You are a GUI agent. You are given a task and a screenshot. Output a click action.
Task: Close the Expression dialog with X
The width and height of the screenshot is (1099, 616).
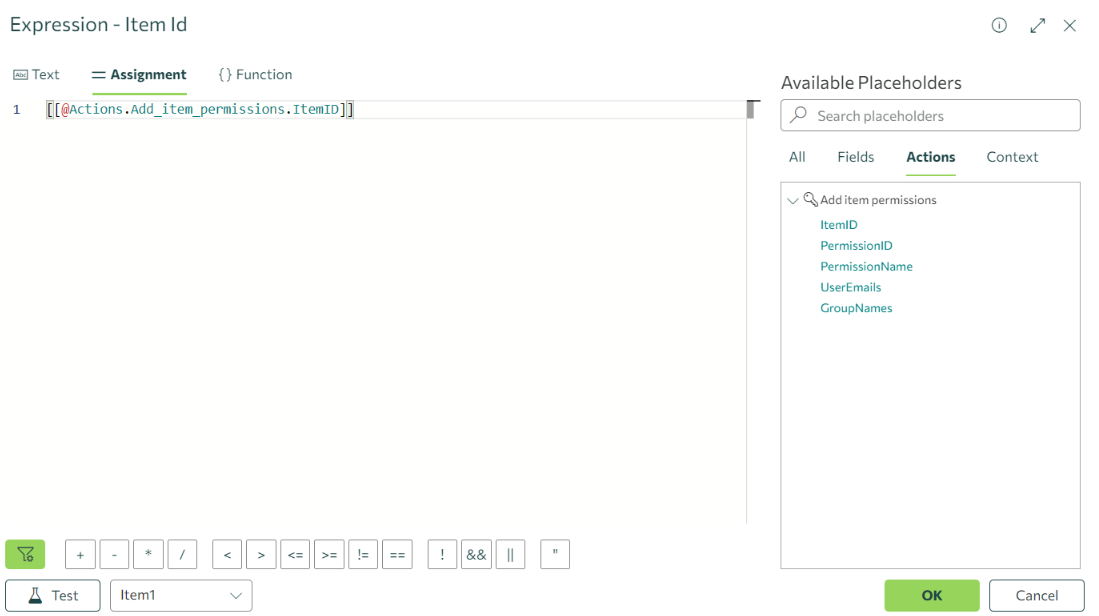point(1070,26)
